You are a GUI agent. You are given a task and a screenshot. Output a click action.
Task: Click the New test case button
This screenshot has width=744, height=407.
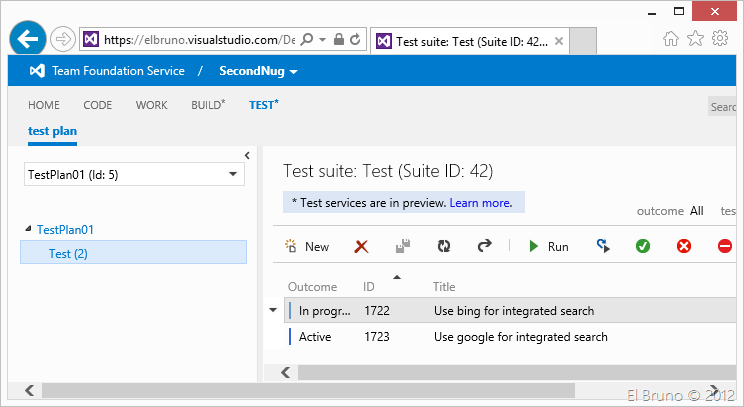pos(307,246)
